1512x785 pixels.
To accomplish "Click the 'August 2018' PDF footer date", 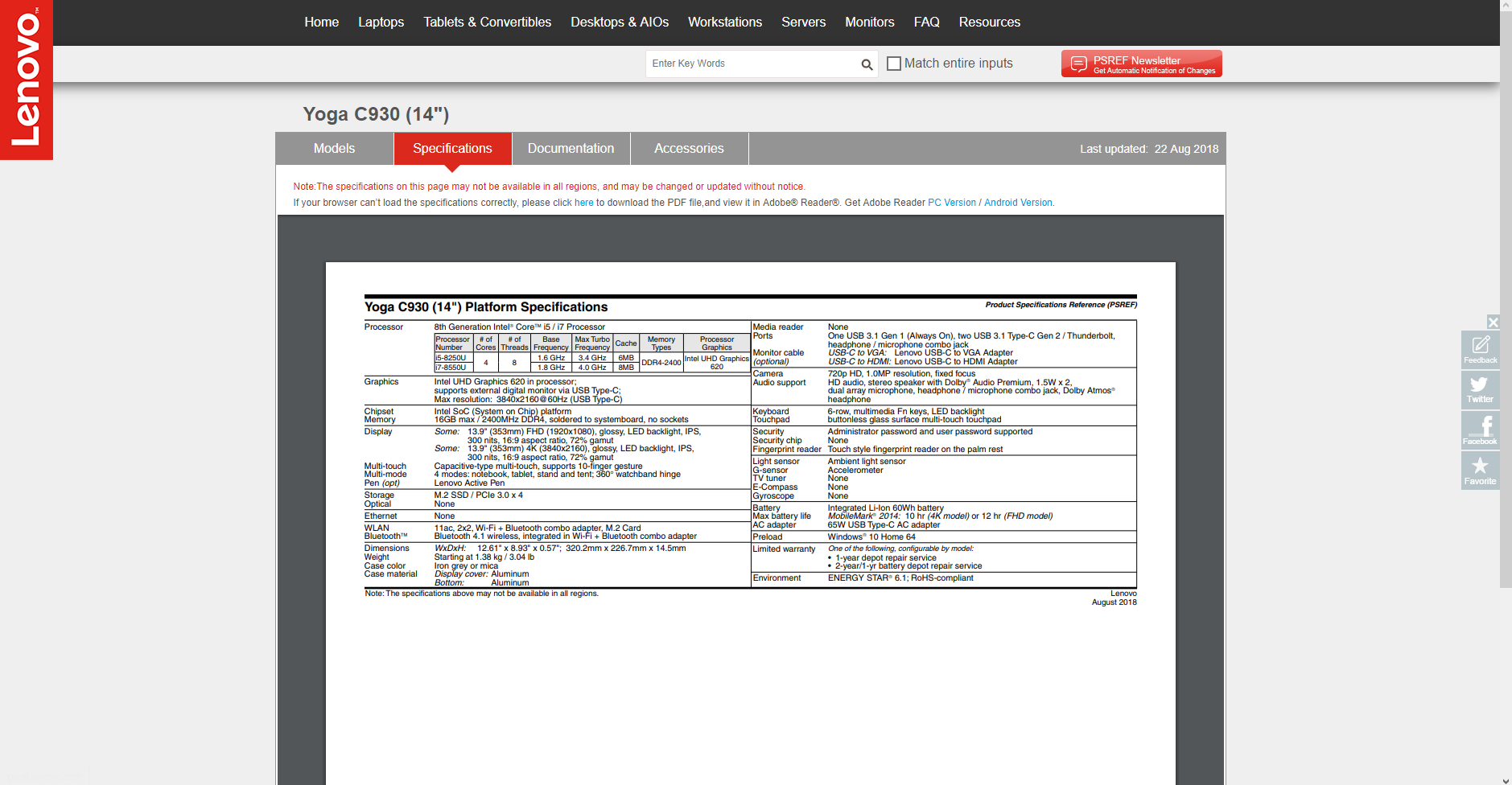I will (1114, 602).
